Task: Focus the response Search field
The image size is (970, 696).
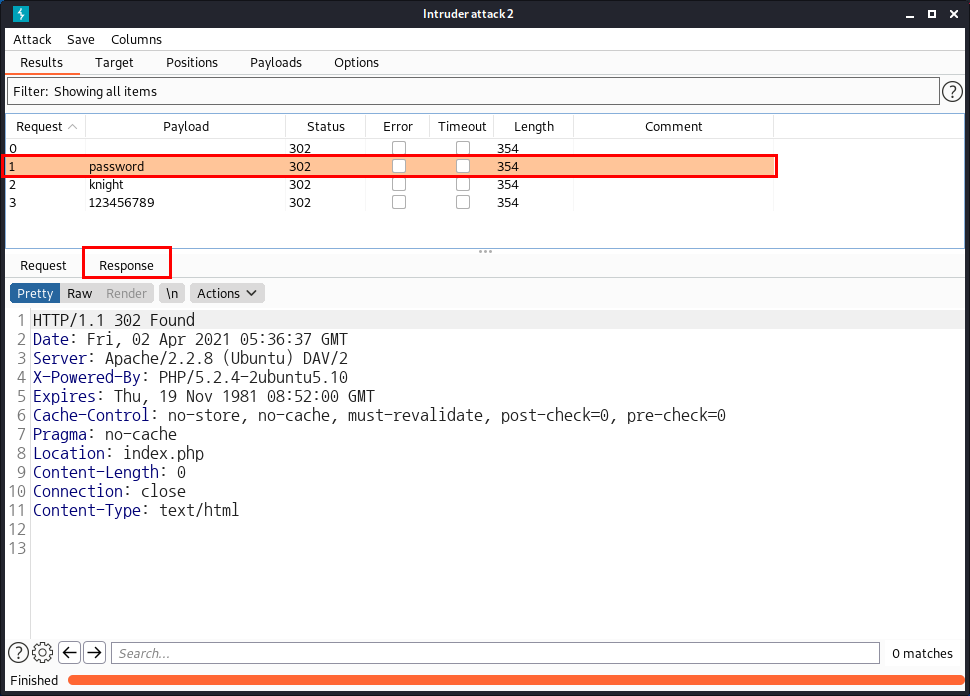Action: pyautogui.click(x=495, y=653)
